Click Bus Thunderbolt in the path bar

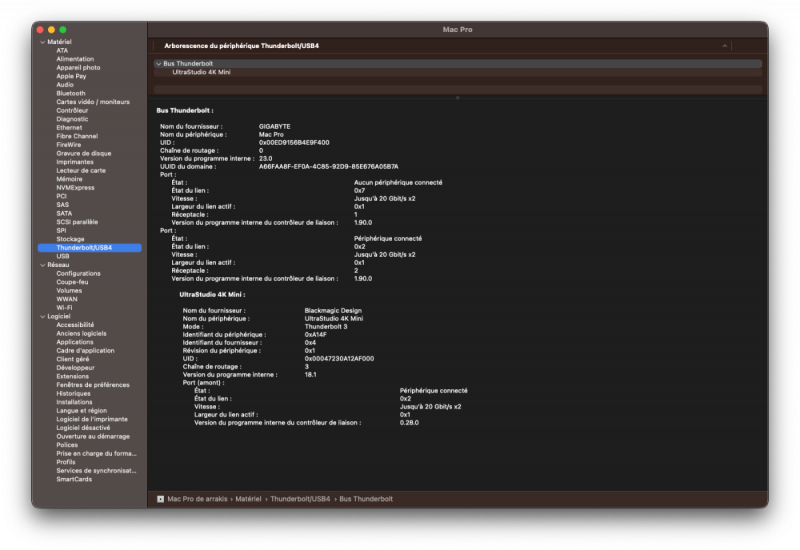coord(366,499)
